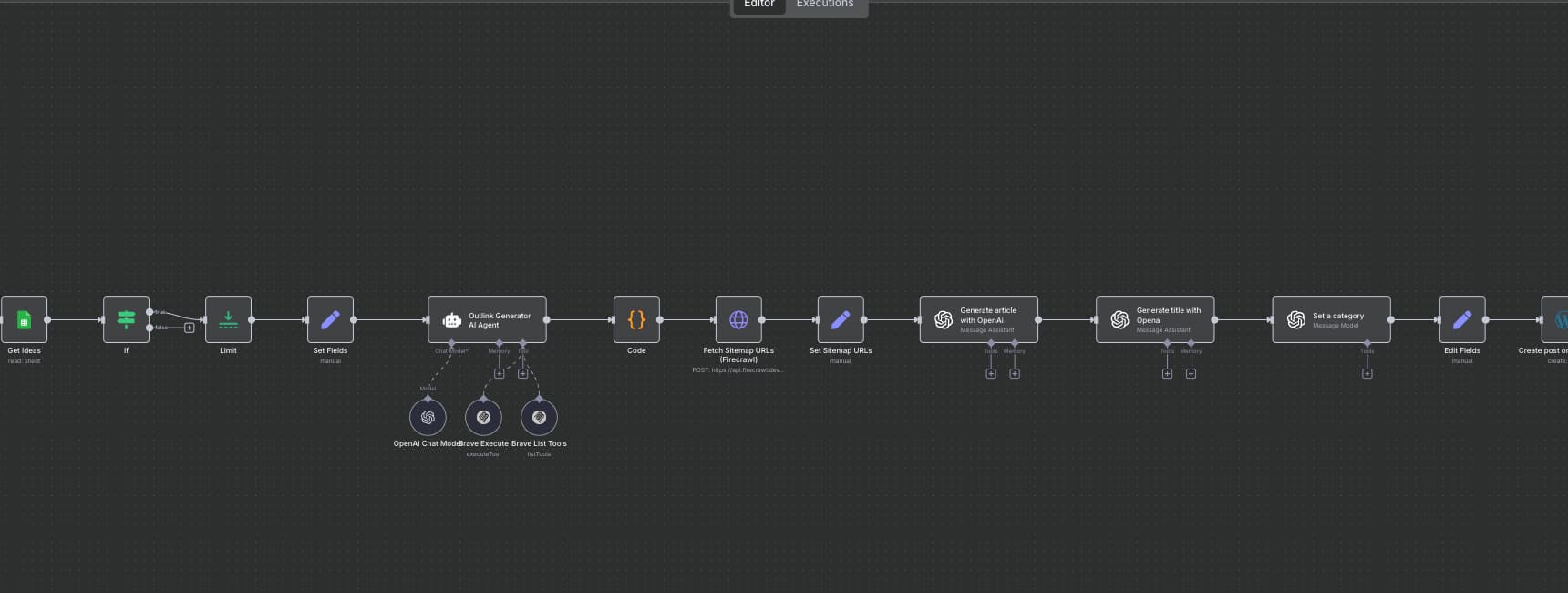This screenshot has height=593, width=1568.
Task: Open the Generate article with OpenAI node
Action: point(978,319)
